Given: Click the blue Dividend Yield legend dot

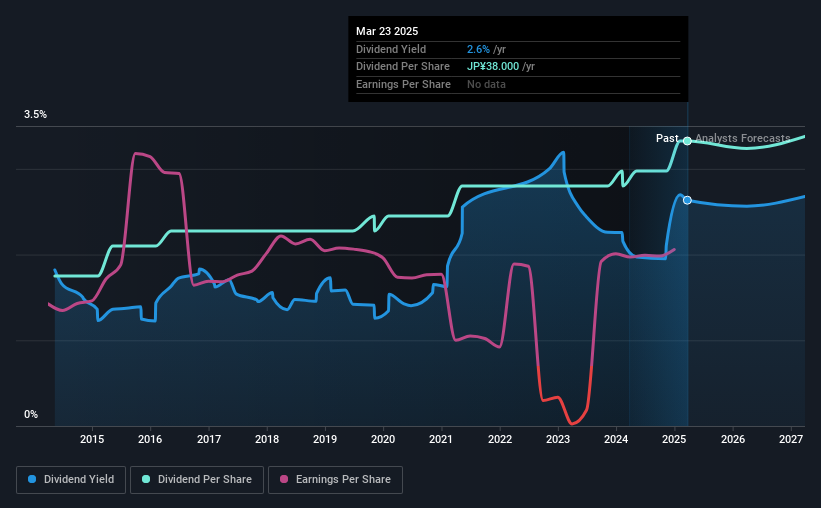Looking at the screenshot, I should point(32,479).
